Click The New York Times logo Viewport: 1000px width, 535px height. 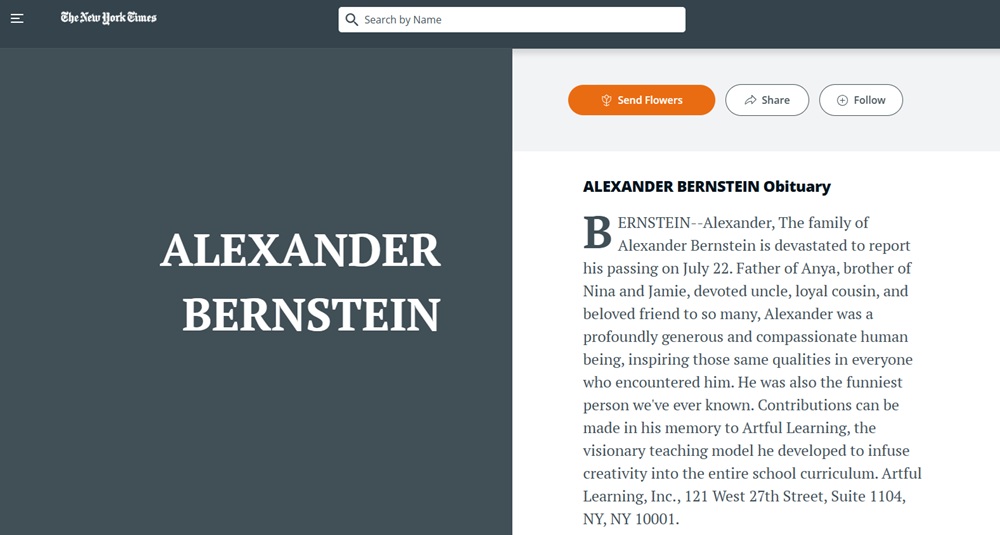(108, 18)
